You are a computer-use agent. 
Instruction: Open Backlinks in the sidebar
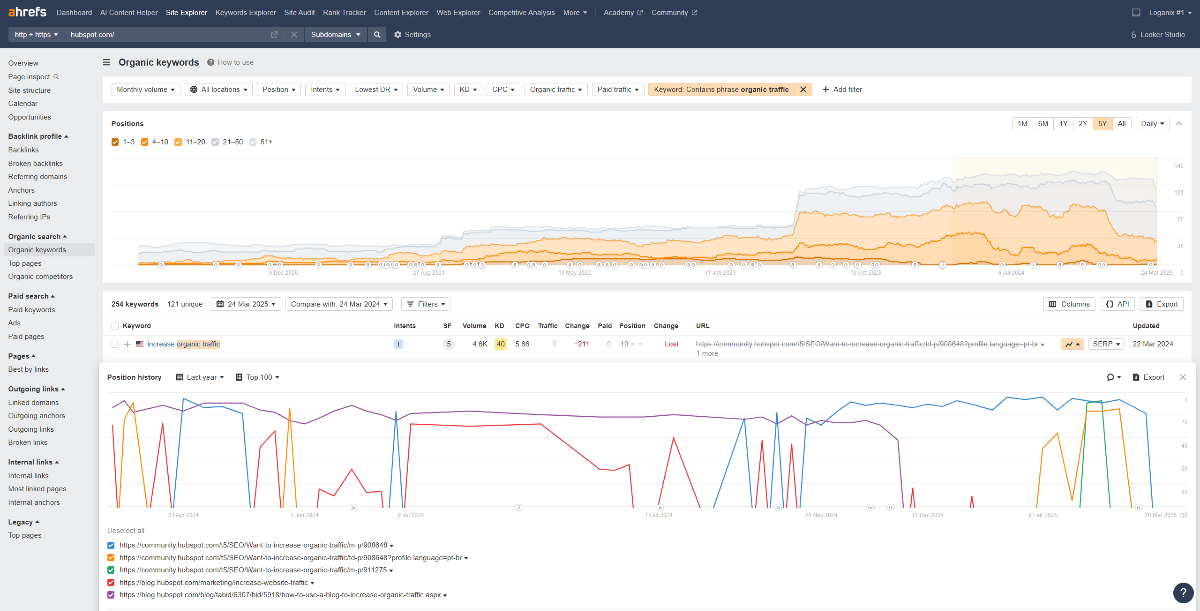(23, 149)
